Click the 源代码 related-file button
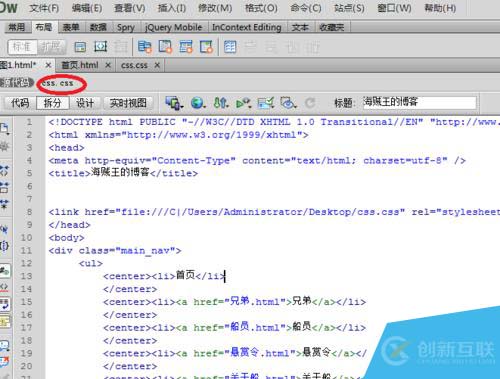 point(16,83)
